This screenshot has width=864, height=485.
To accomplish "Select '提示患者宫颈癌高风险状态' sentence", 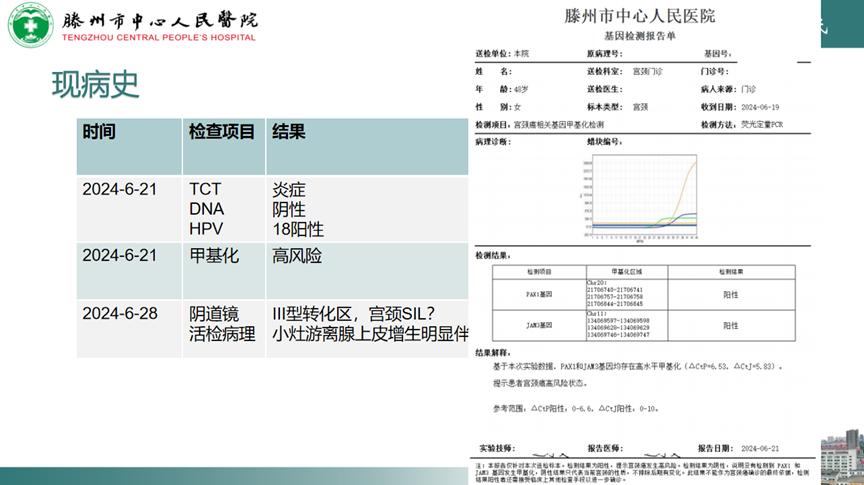I will point(540,383).
